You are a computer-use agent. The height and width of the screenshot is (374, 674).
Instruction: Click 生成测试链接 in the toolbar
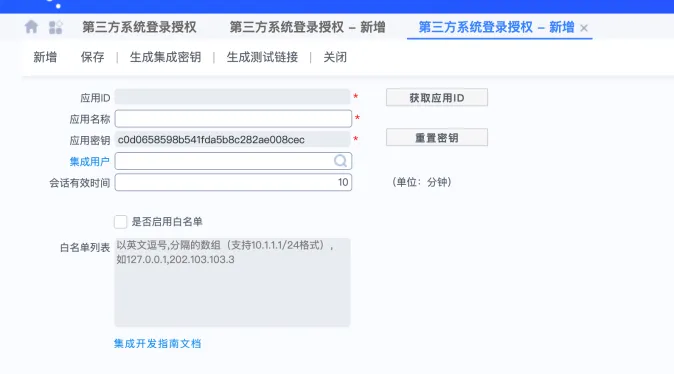coord(262,57)
